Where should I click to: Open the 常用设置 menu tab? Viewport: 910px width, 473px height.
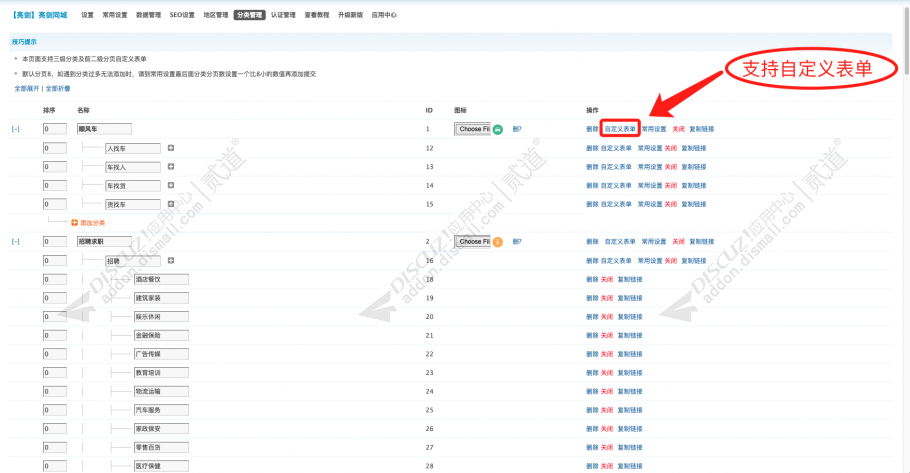115,15
